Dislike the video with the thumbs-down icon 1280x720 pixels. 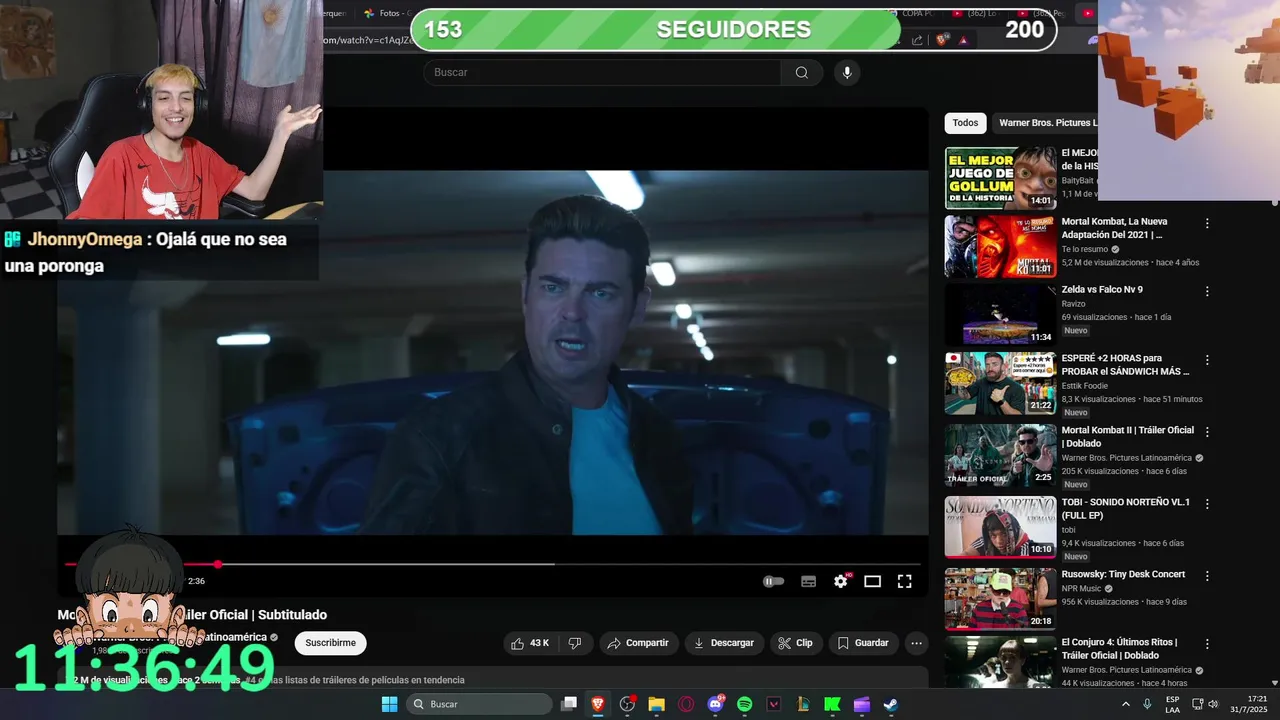tap(575, 643)
